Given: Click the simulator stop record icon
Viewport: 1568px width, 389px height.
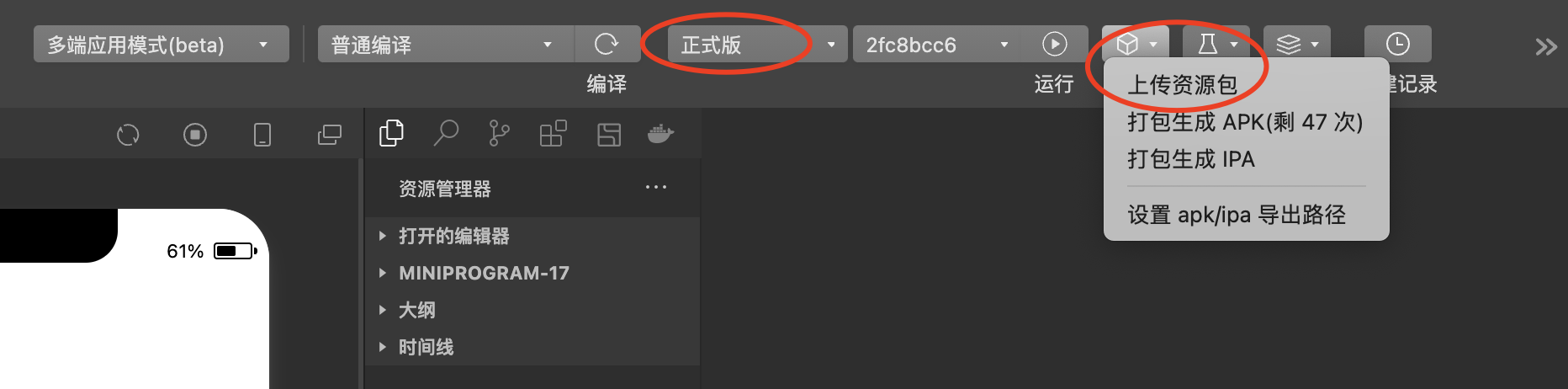Looking at the screenshot, I should click(x=195, y=135).
